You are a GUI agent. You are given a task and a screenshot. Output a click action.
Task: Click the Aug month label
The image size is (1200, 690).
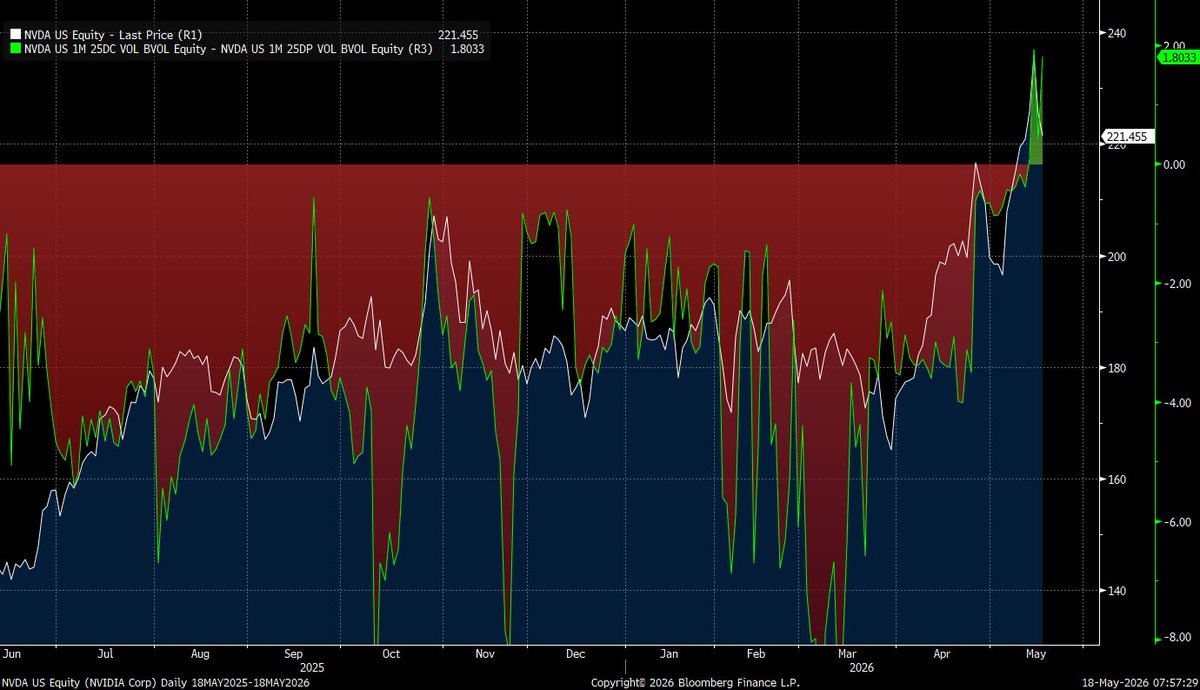point(200,653)
